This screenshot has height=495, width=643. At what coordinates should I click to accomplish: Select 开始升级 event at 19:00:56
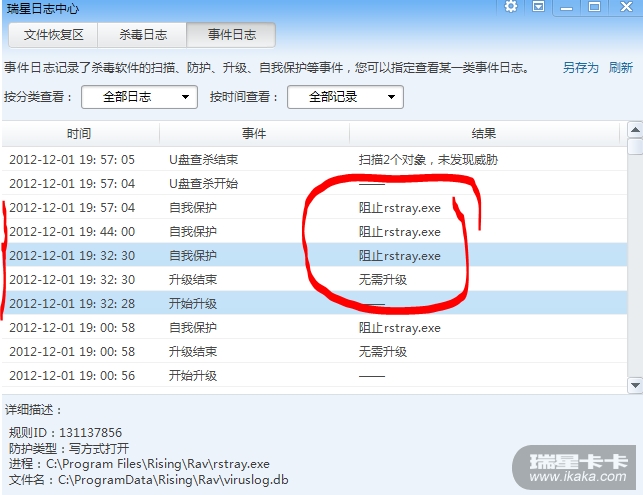[x=193, y=376]
